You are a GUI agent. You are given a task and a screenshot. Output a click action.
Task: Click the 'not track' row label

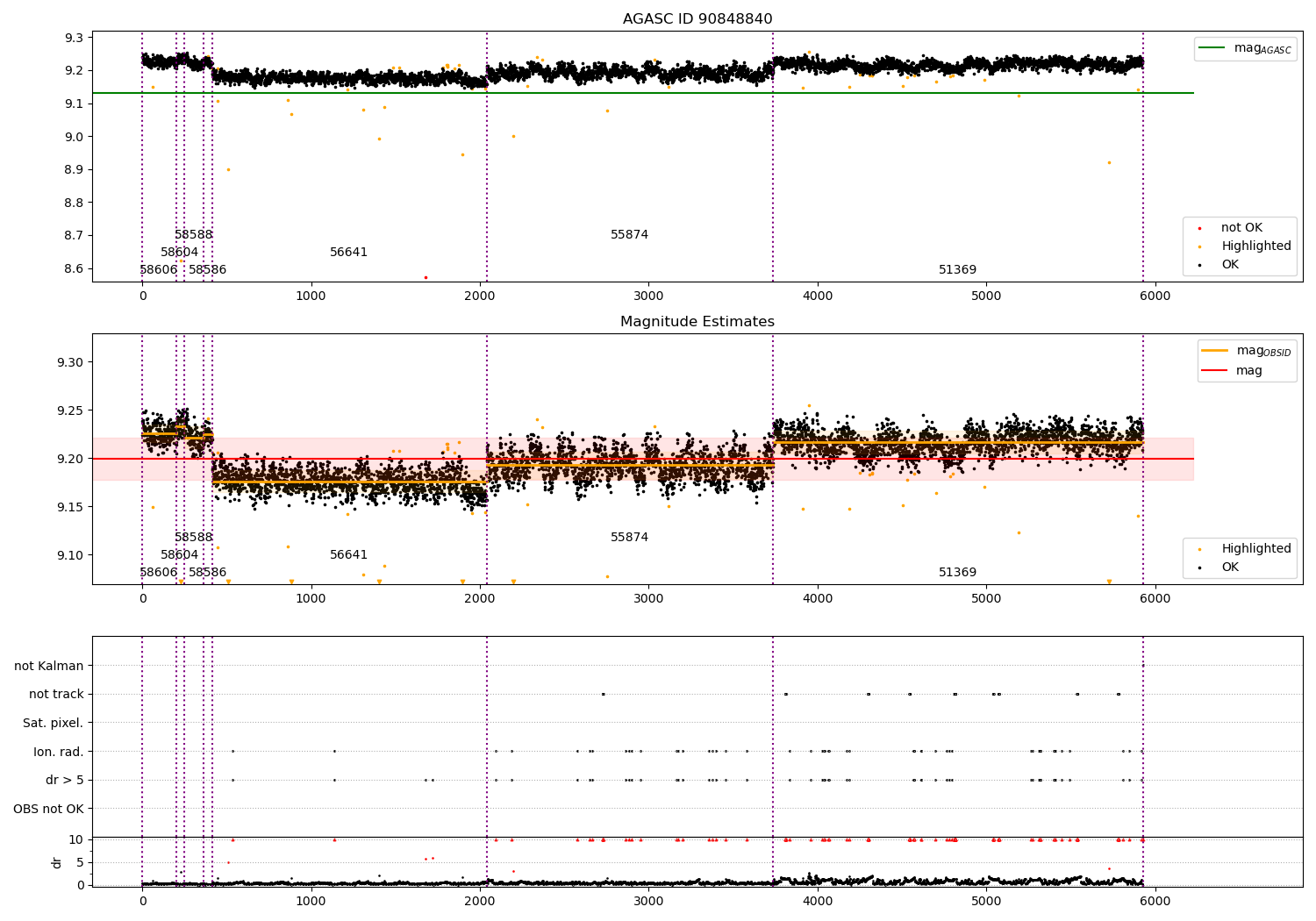tap(56, 695)
